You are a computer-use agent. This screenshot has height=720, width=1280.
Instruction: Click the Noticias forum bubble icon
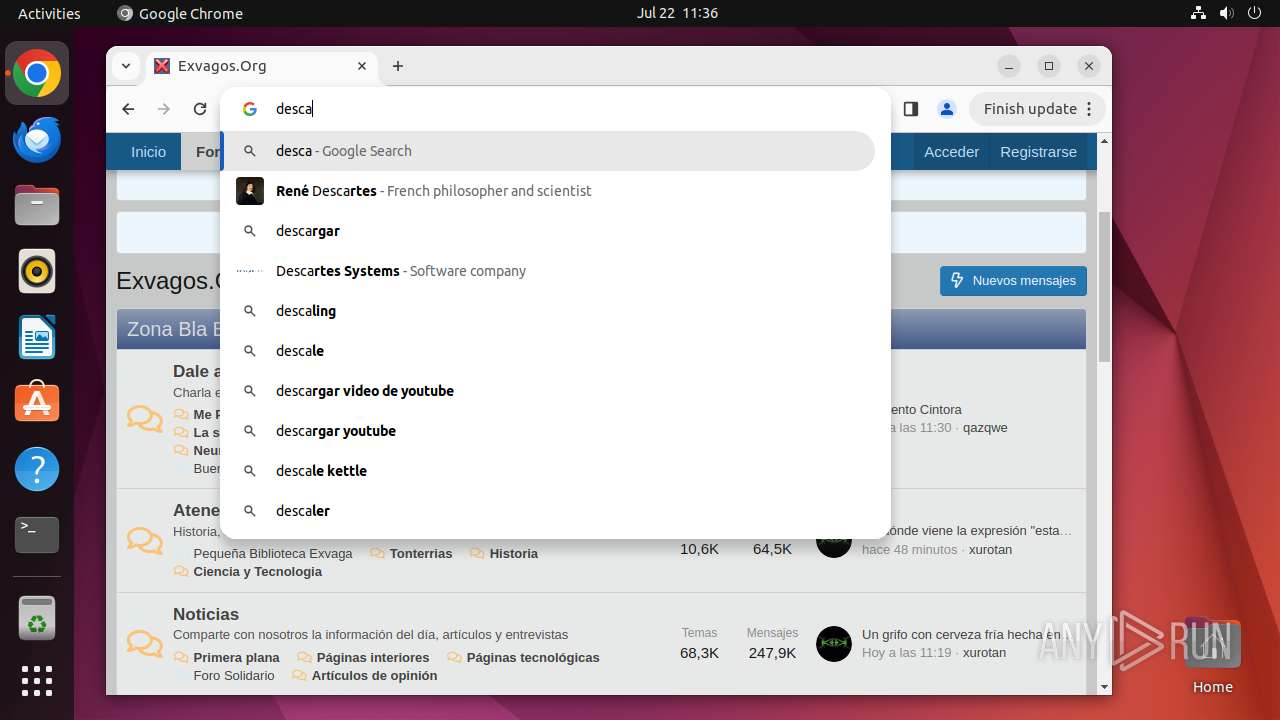145,643
